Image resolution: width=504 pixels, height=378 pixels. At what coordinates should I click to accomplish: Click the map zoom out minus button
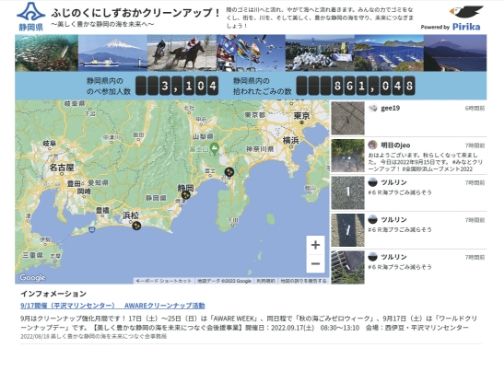[315, 264]
